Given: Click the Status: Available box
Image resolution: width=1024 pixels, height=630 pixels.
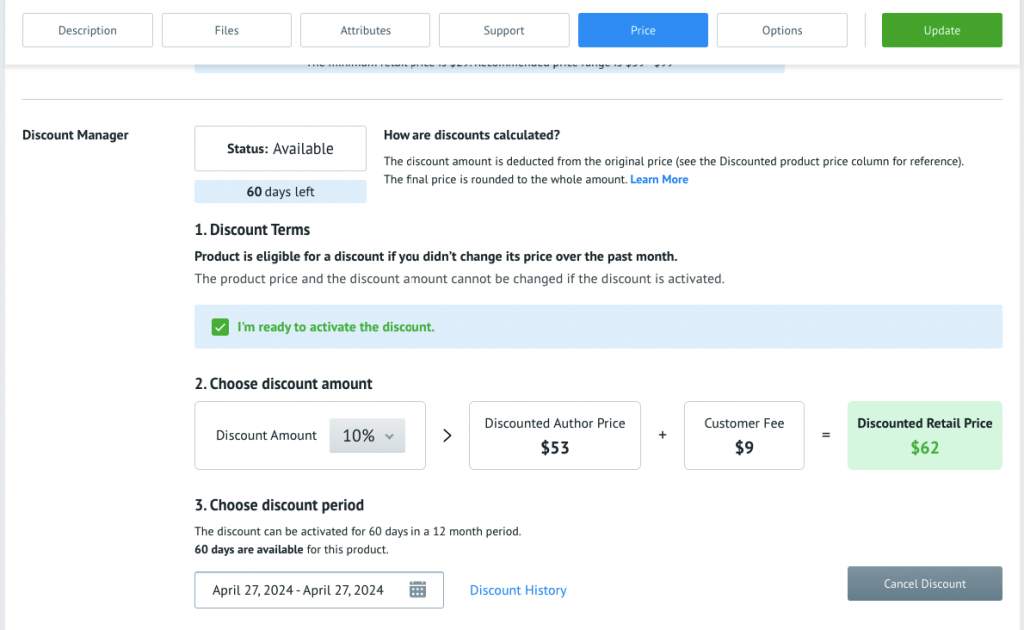Looking at the screenshot, I should click(280, 149).
